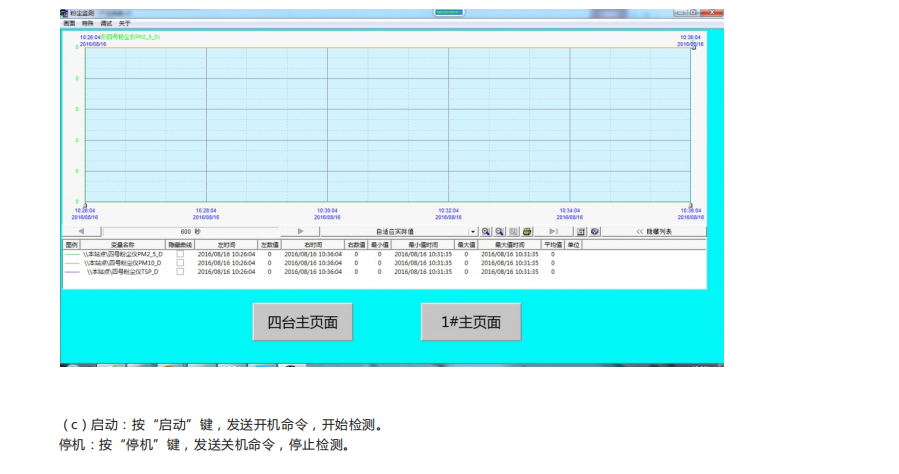Shift the time range backward with left arrow
Image resolution: width=899 pixels, height=474 pixels.
(81, 232)
